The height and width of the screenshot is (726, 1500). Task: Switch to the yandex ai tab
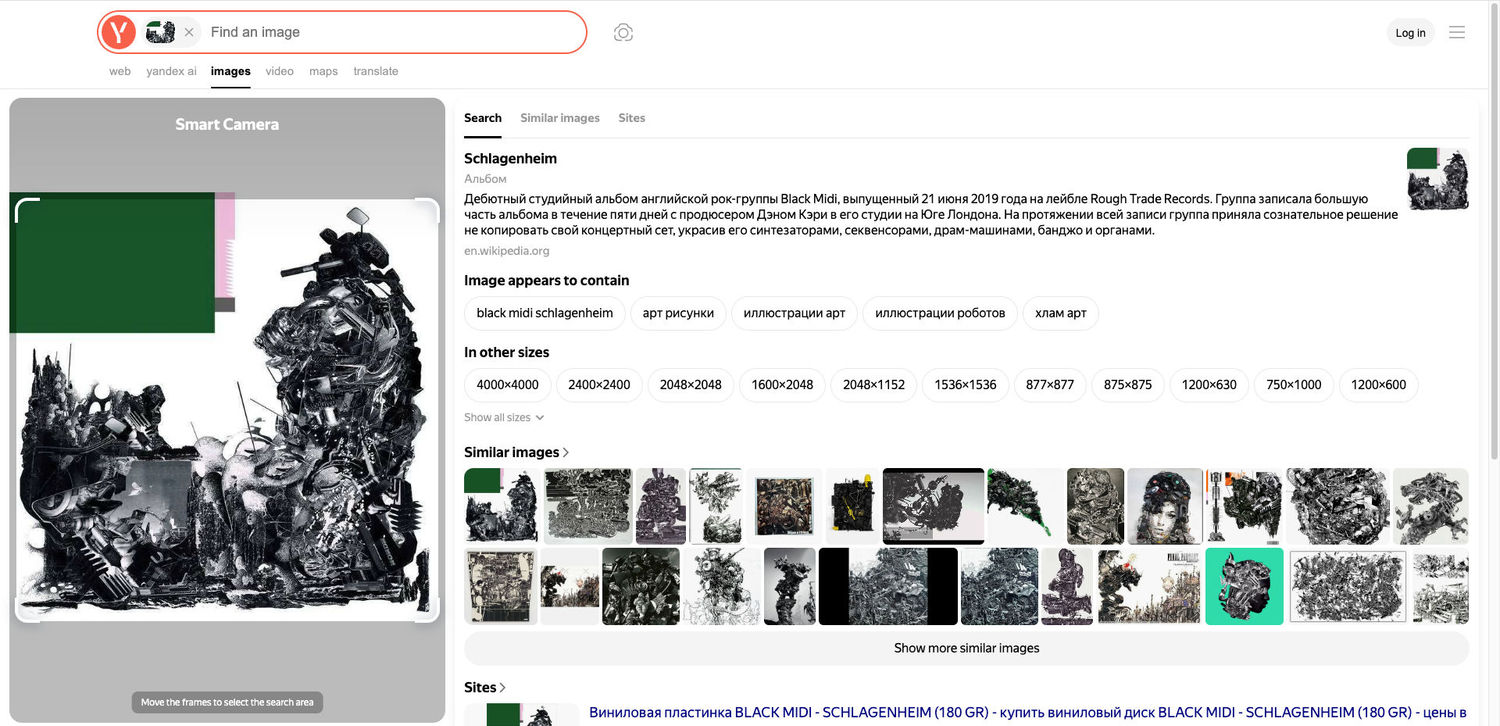tap(171, 71)
